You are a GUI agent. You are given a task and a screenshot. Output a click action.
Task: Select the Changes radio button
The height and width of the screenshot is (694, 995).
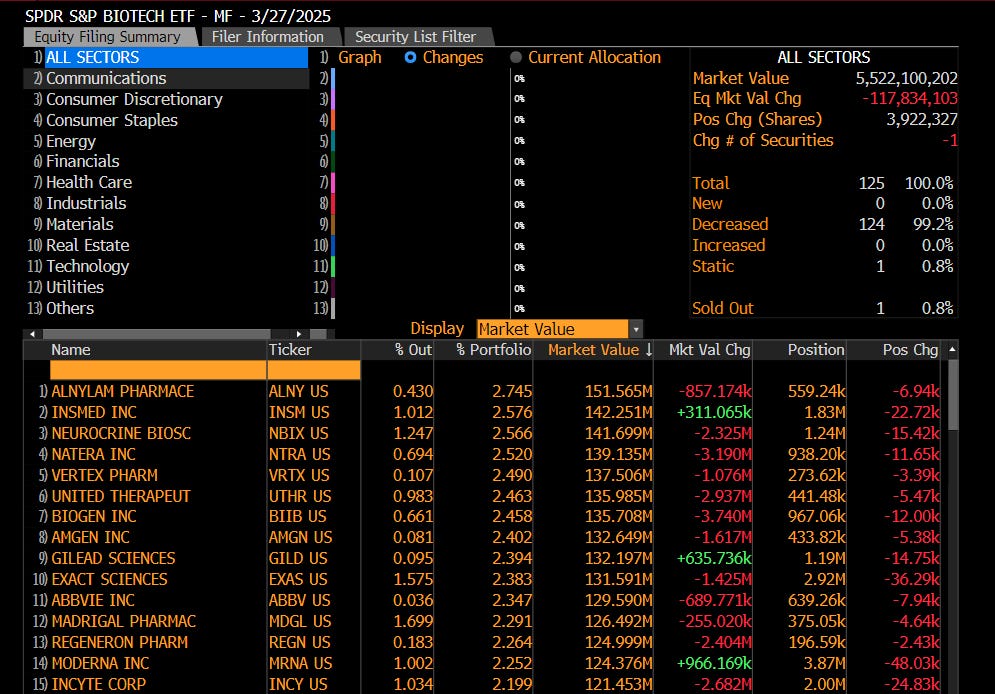click(x=410, y=57)
